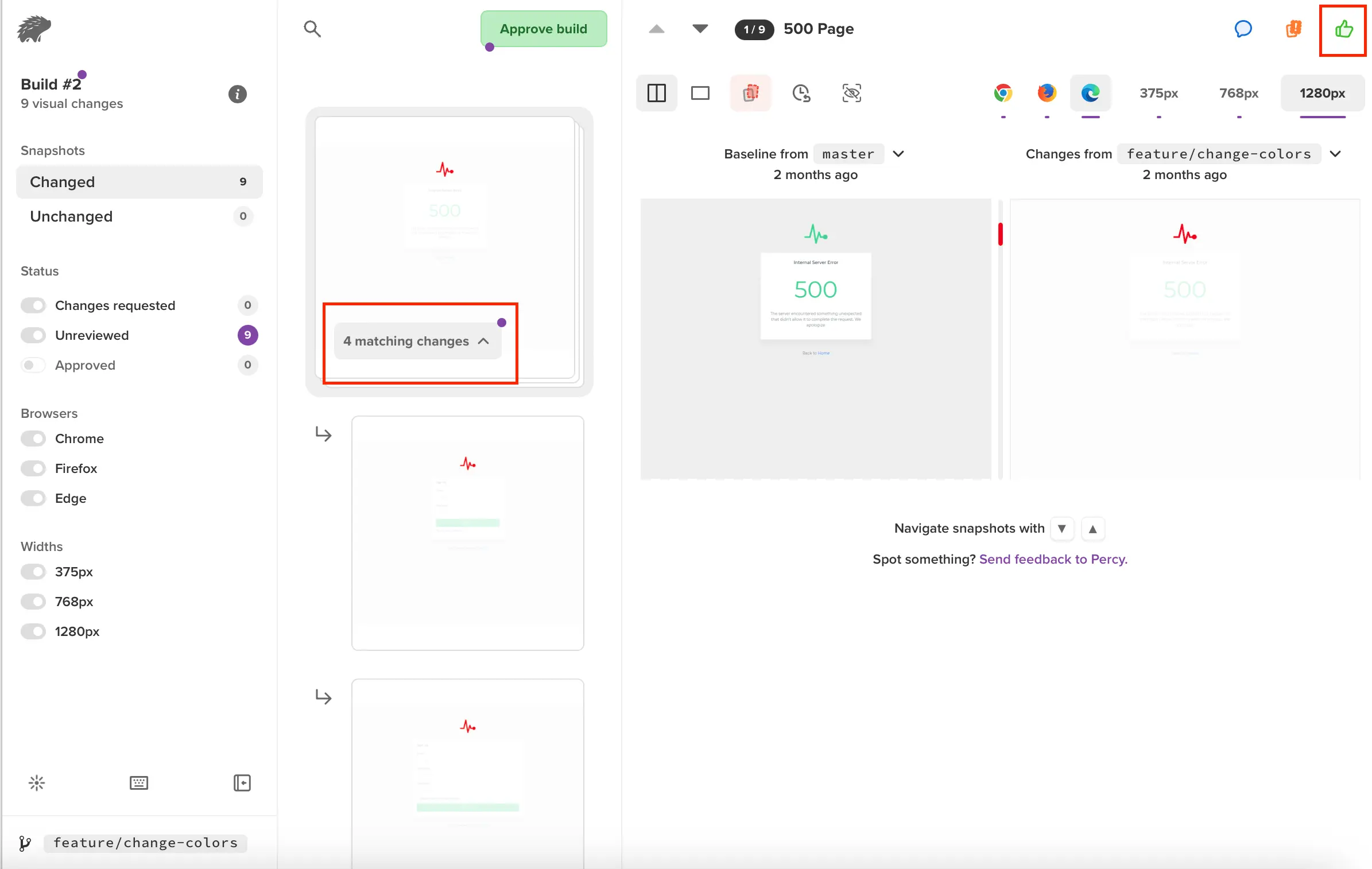Click Send feedback to Percy link
This screenshot has height=869, width=1372.
pos(1053,559)
